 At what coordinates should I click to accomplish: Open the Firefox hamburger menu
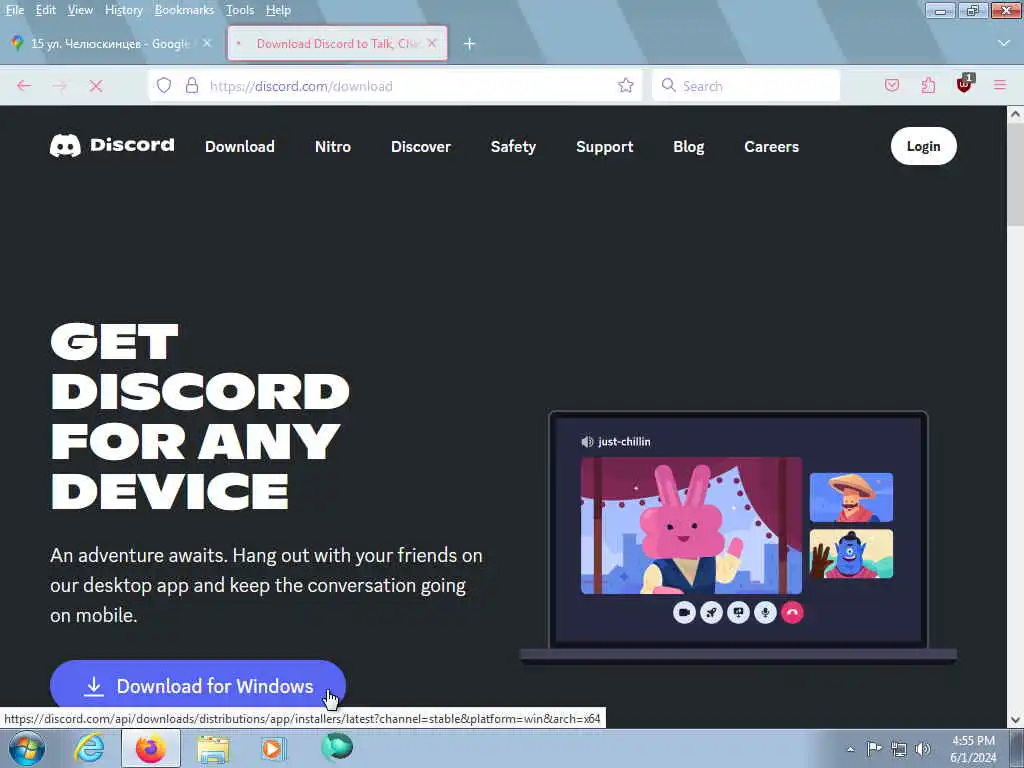click(1000, 86)
